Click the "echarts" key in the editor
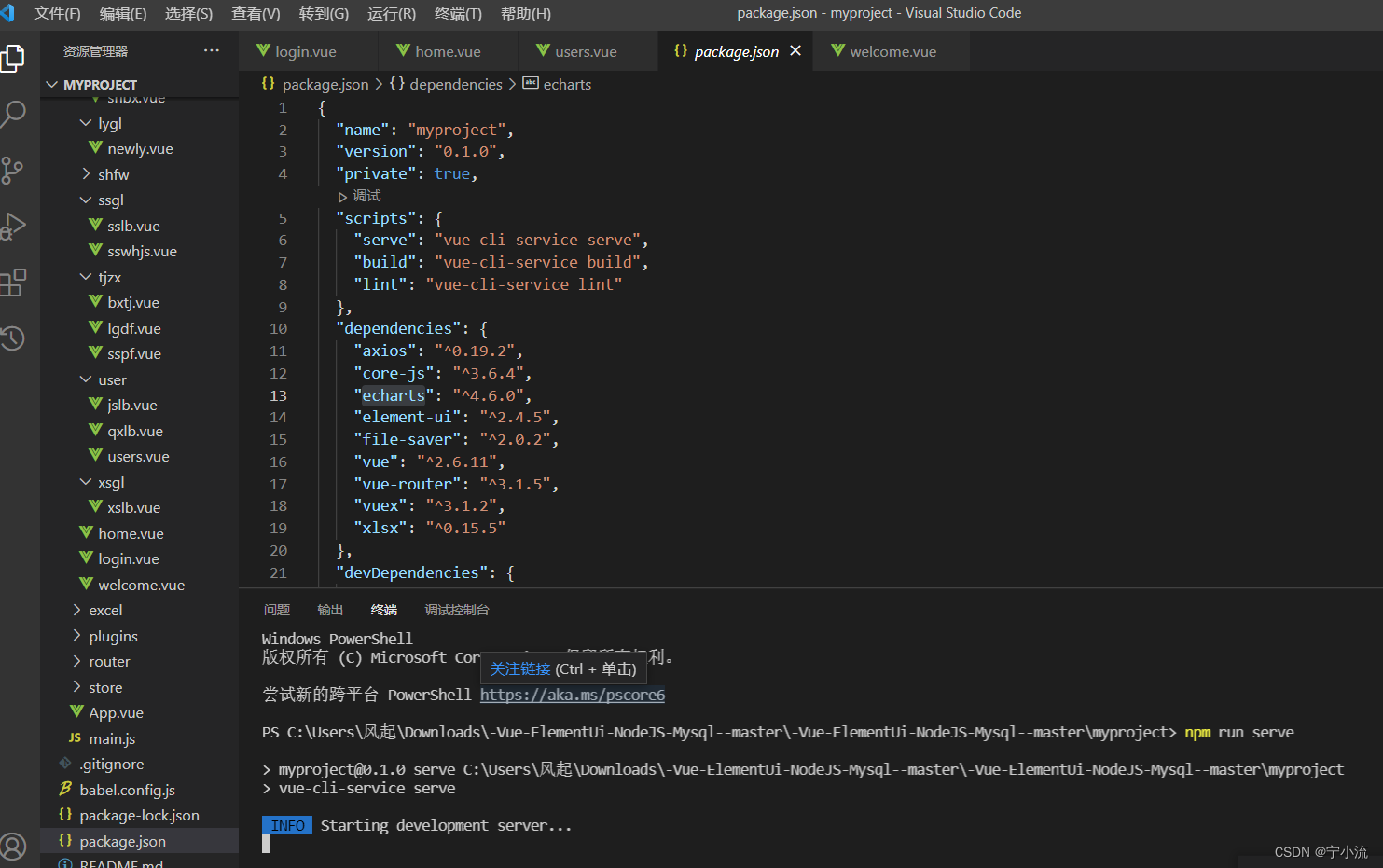Viewport: 1383px width, 868px height. click(x=394, y=395)
